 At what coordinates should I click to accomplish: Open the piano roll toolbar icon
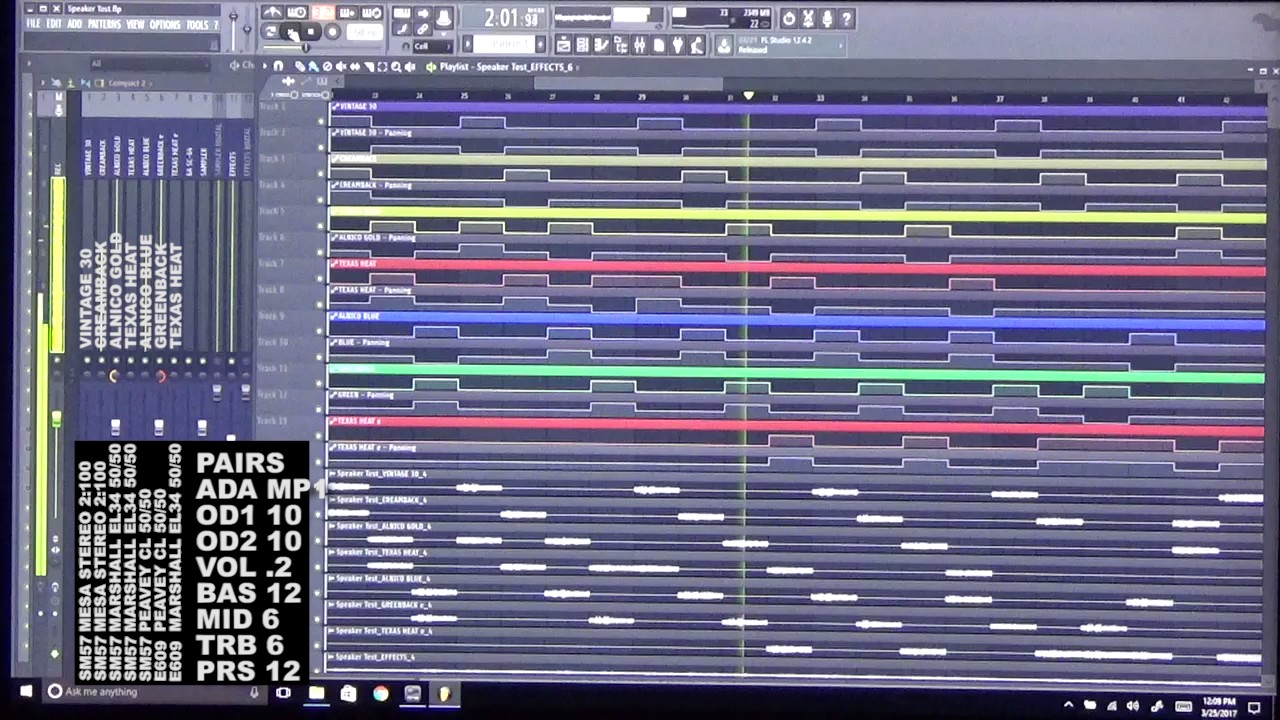point(601,45)
